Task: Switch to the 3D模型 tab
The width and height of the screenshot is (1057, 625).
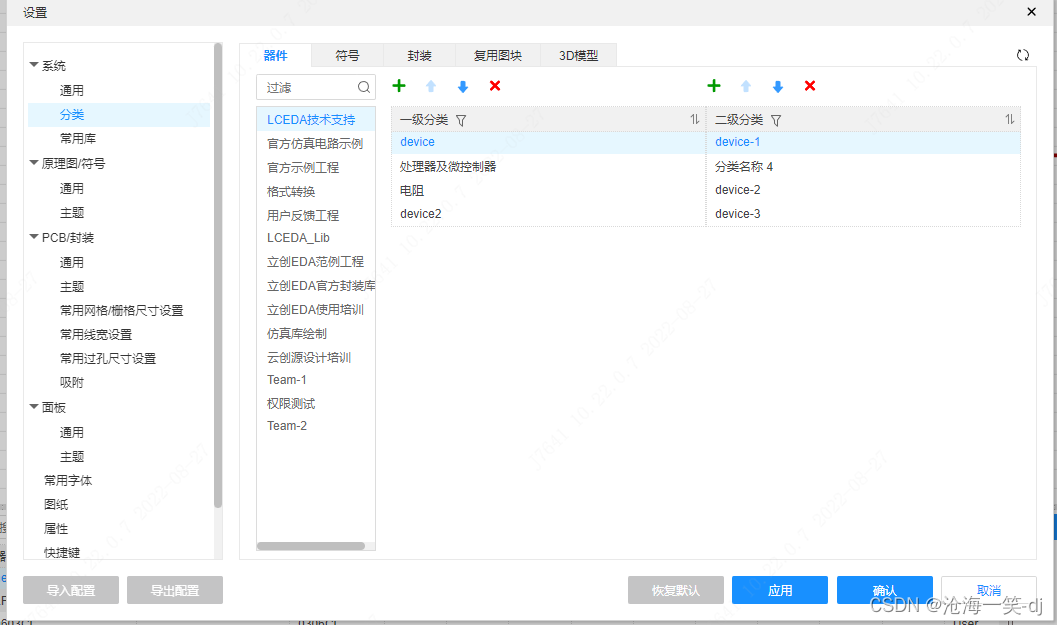Action: (578, 55)
